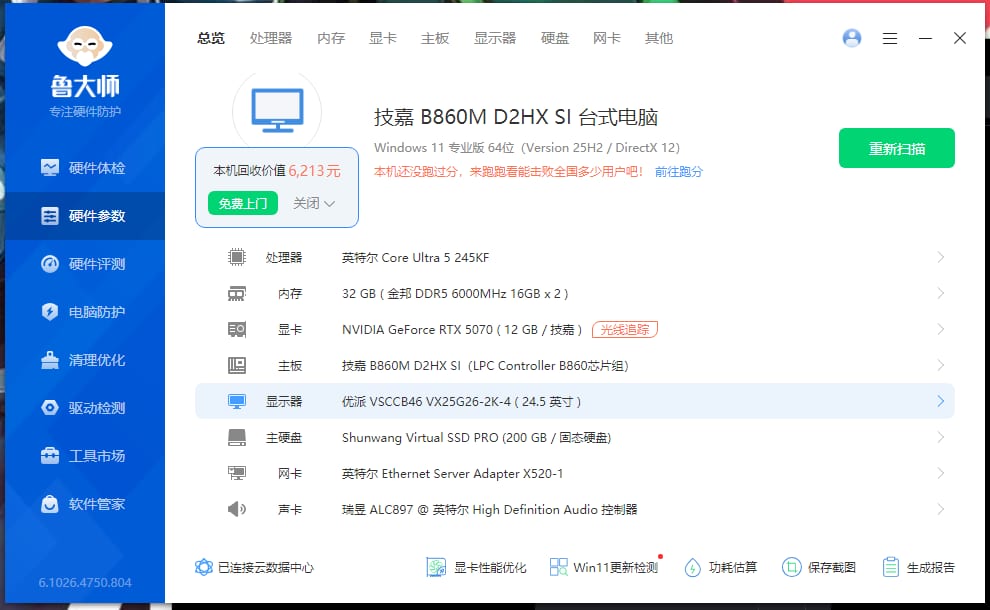Click monitor icon in 显示器 row

(237, 402)
